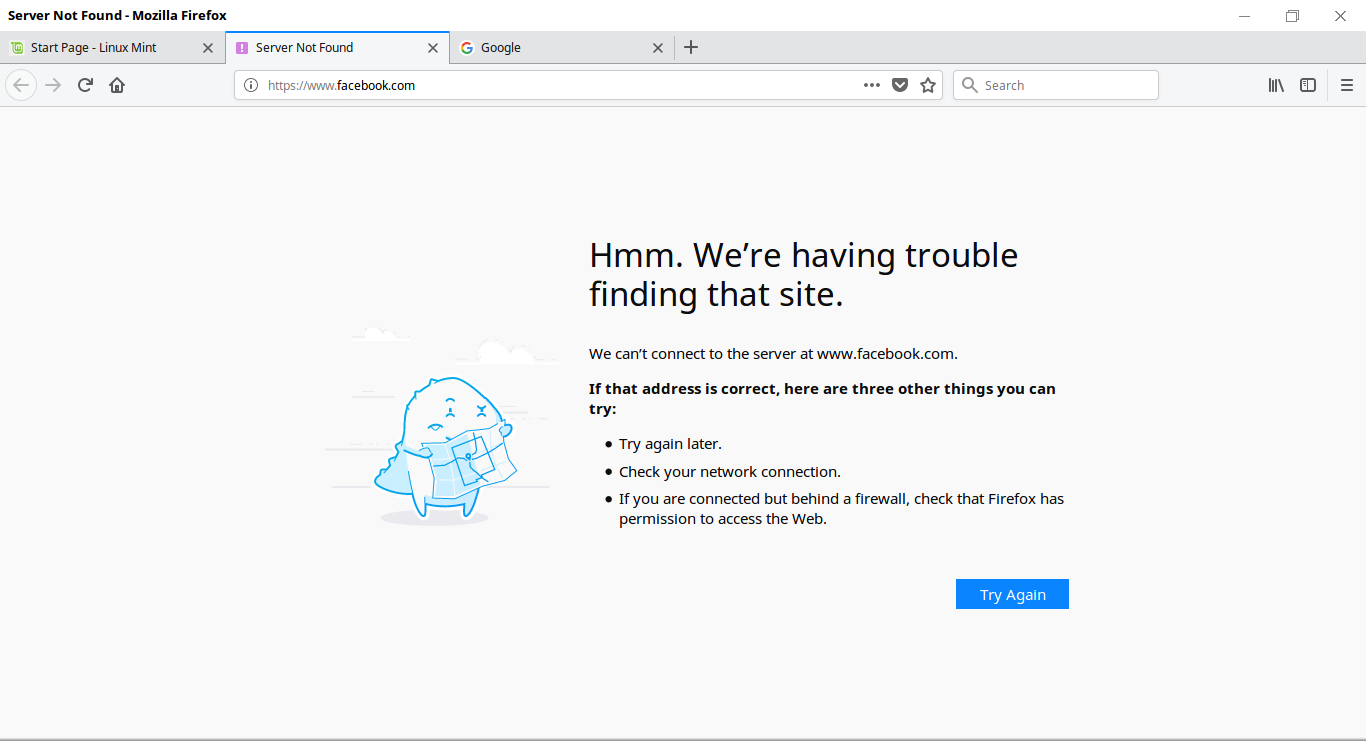Close the Firefox window

click(1340, 15)
